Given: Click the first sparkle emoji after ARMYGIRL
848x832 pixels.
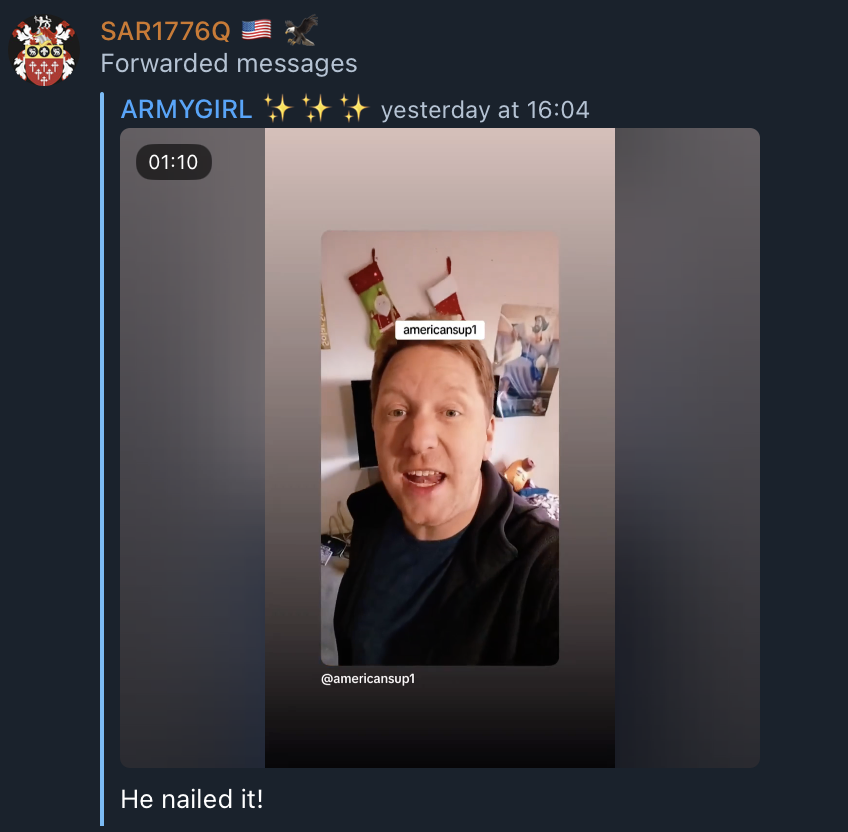Looking at the screenshot, I should pos(278,108).
